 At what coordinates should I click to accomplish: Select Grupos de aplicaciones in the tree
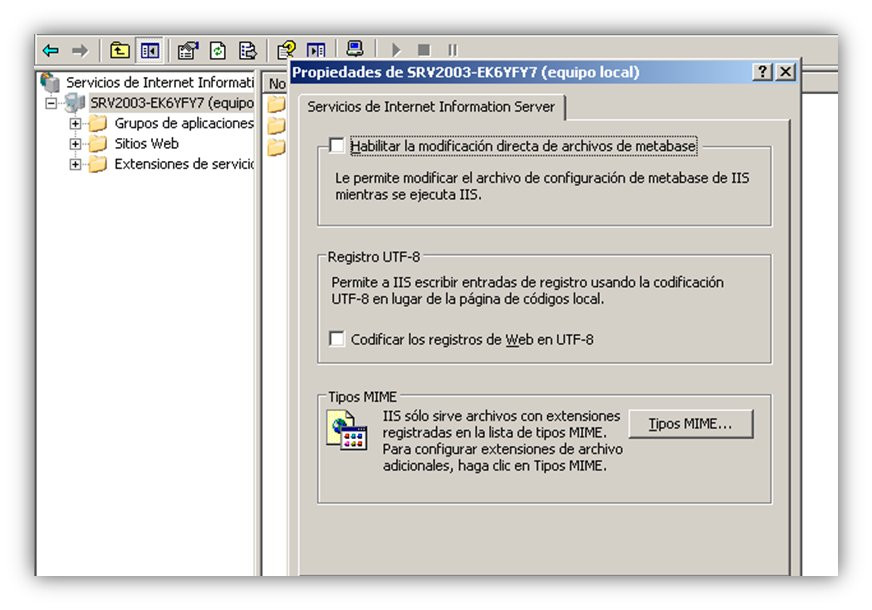[x=184, y=123]
